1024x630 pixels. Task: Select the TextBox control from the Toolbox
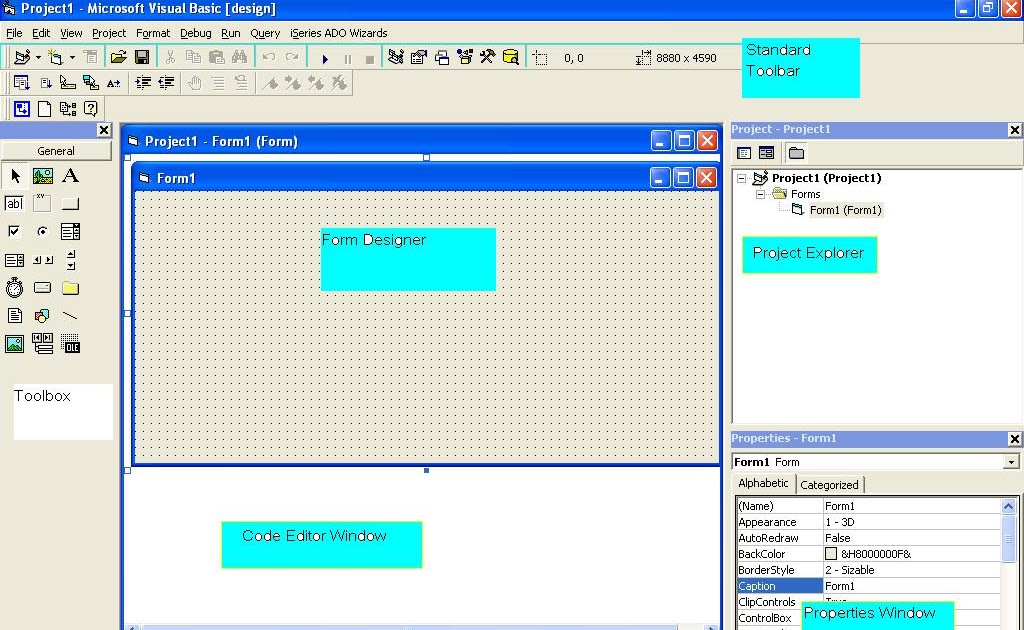point(14,203)
